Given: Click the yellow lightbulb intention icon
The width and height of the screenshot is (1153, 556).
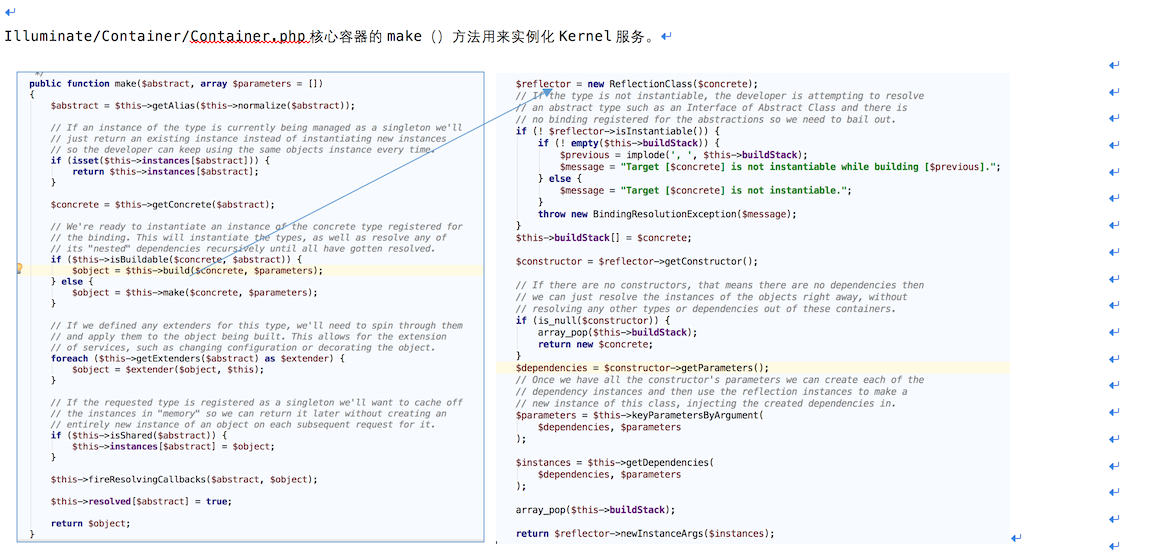Looking at the screenshot, I should (20, 269).
